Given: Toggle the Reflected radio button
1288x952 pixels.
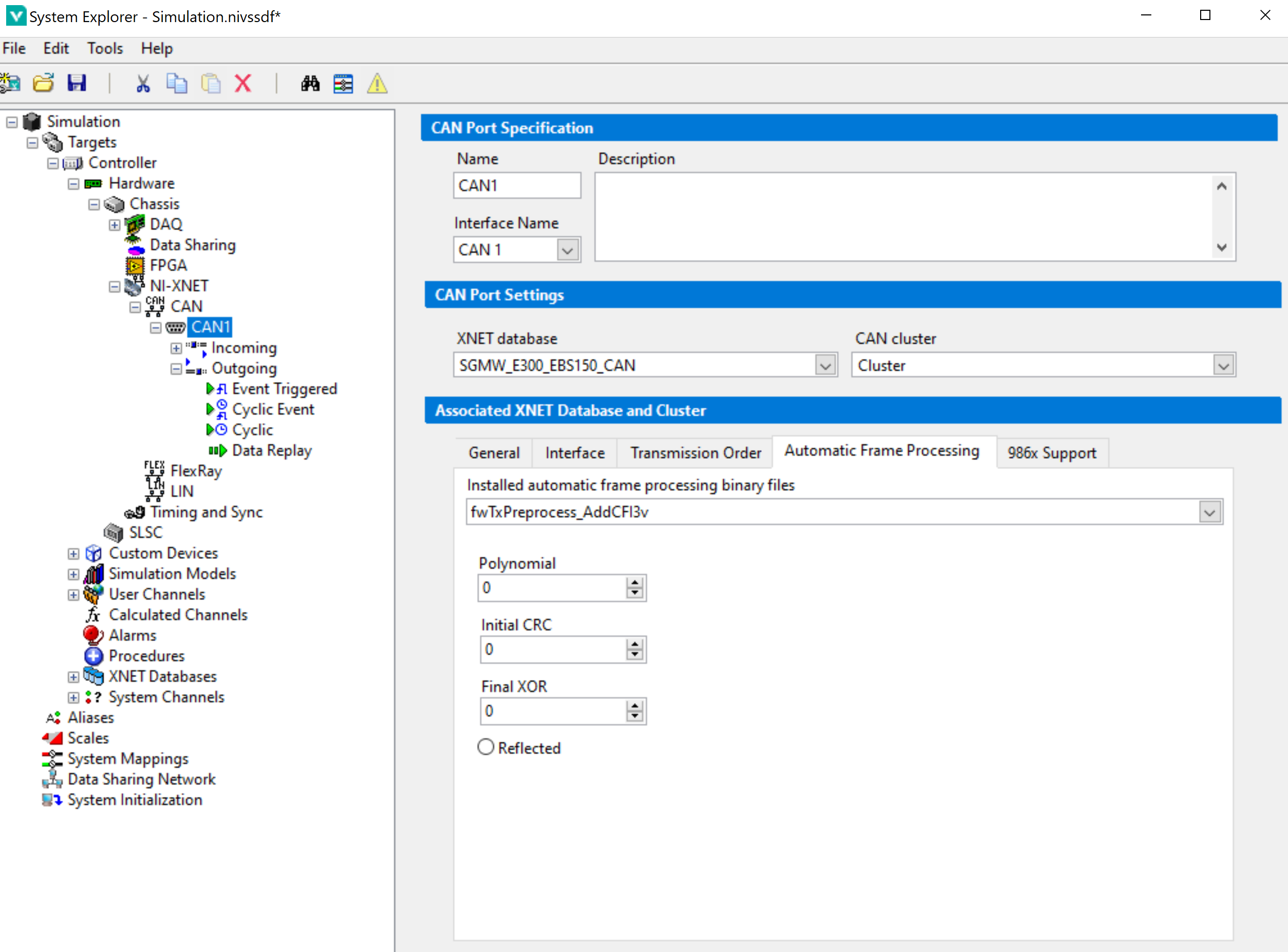Looking at the screenshot, I should [x=485, y=747].
